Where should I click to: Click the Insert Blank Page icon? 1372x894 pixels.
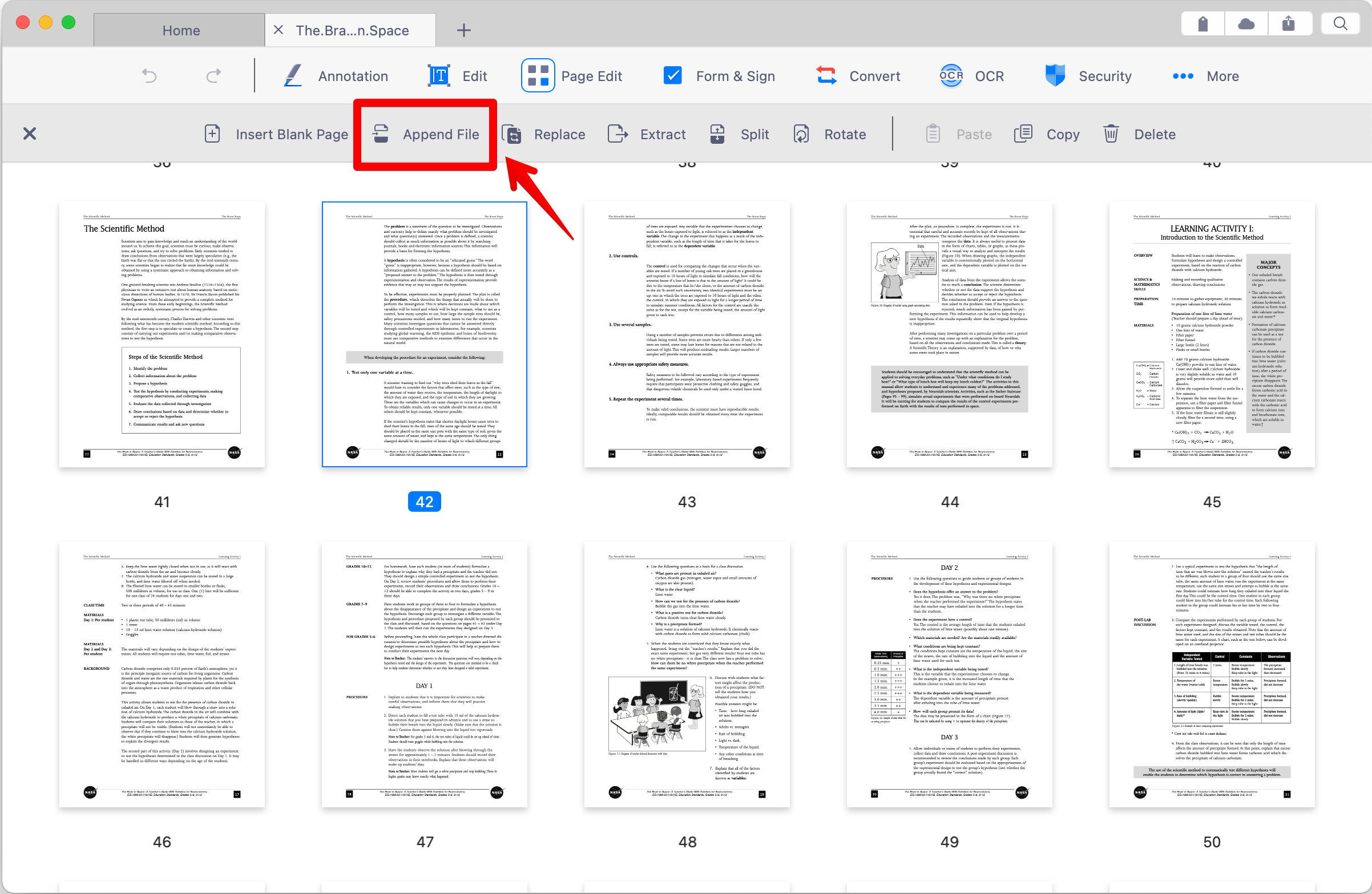212,134
